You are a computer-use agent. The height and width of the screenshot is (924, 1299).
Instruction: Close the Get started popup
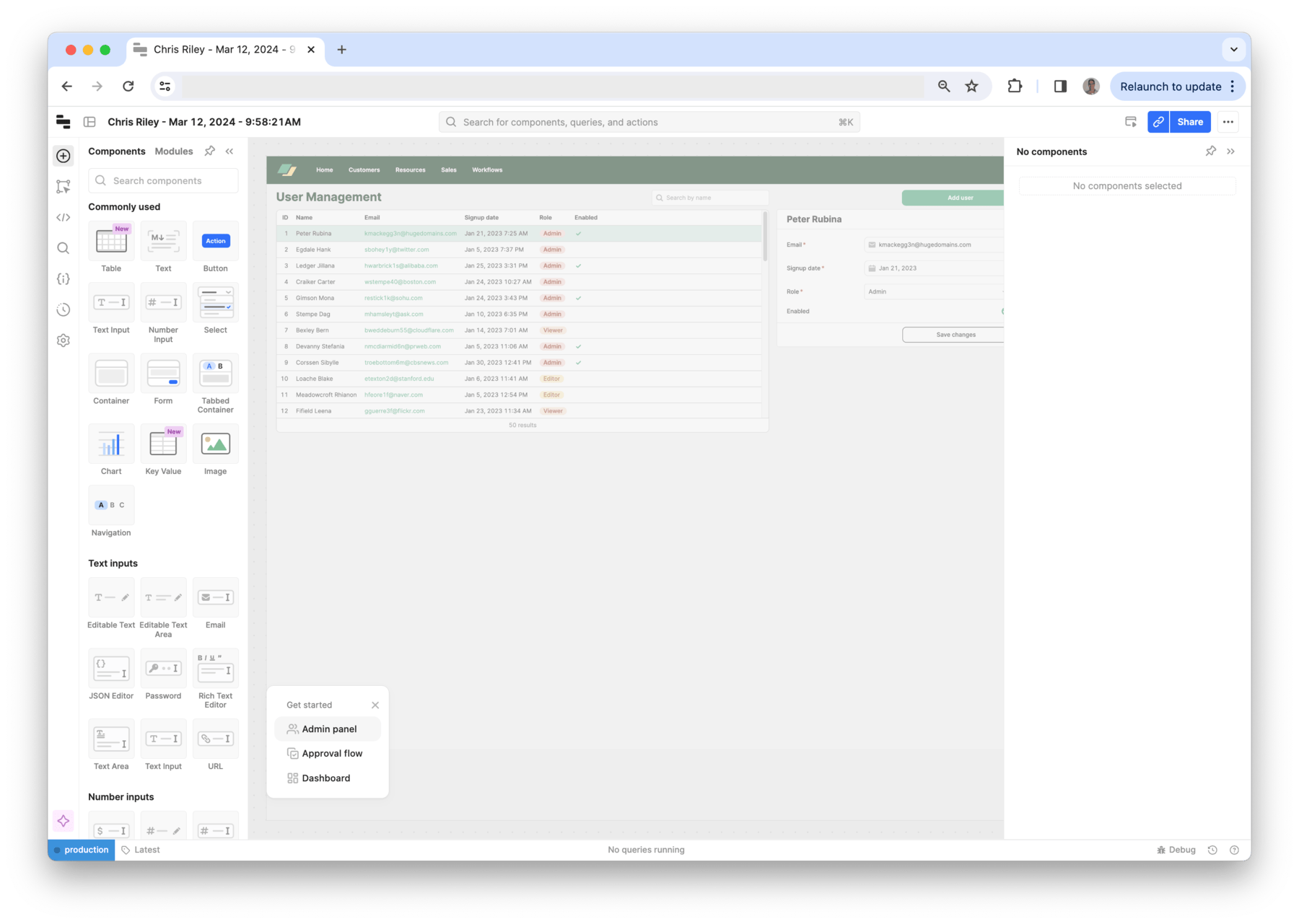[x=375, y=705]
